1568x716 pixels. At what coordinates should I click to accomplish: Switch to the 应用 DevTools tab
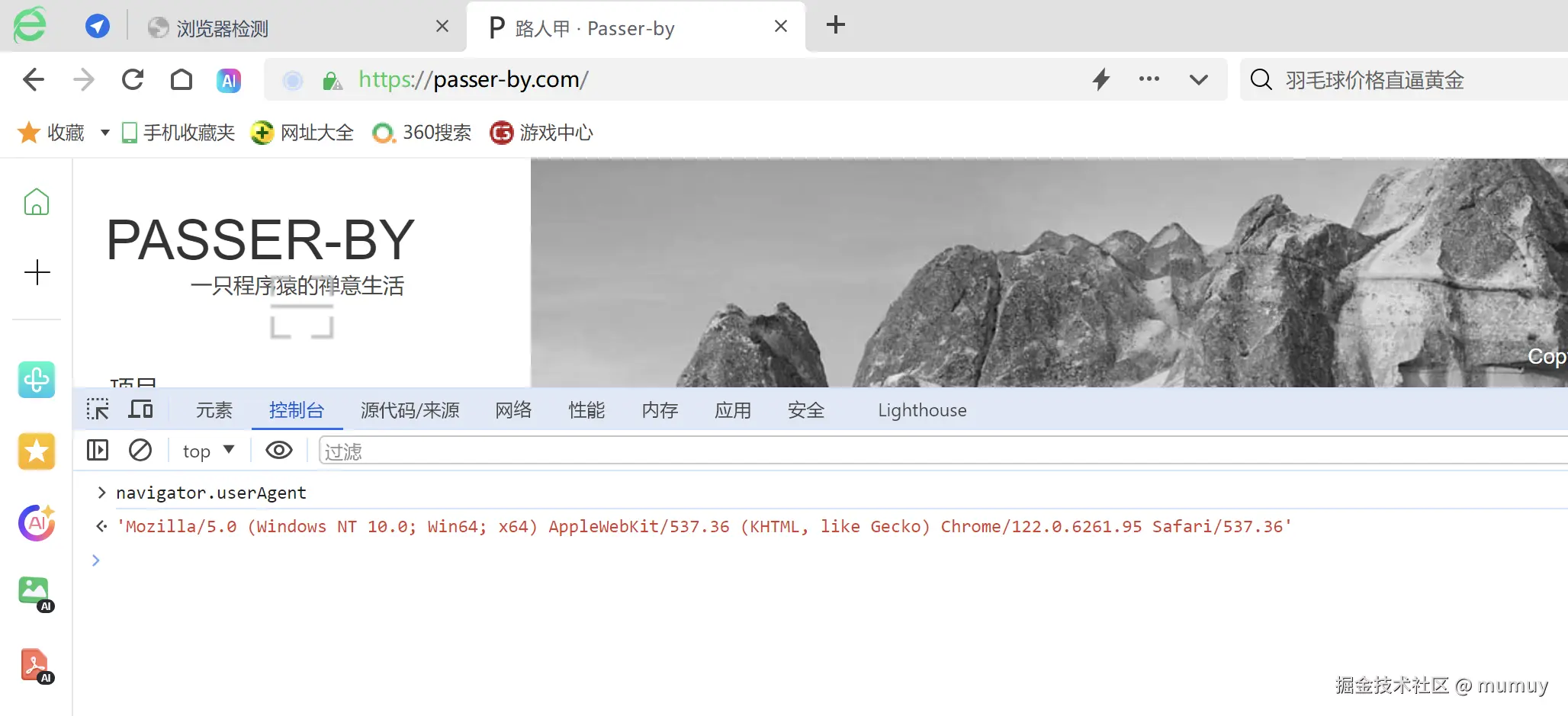[734, 410]
